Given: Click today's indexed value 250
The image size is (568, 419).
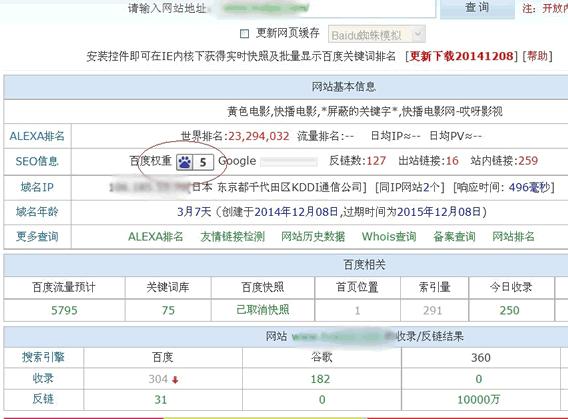Looking at the screenshot, I should [510, 310].
